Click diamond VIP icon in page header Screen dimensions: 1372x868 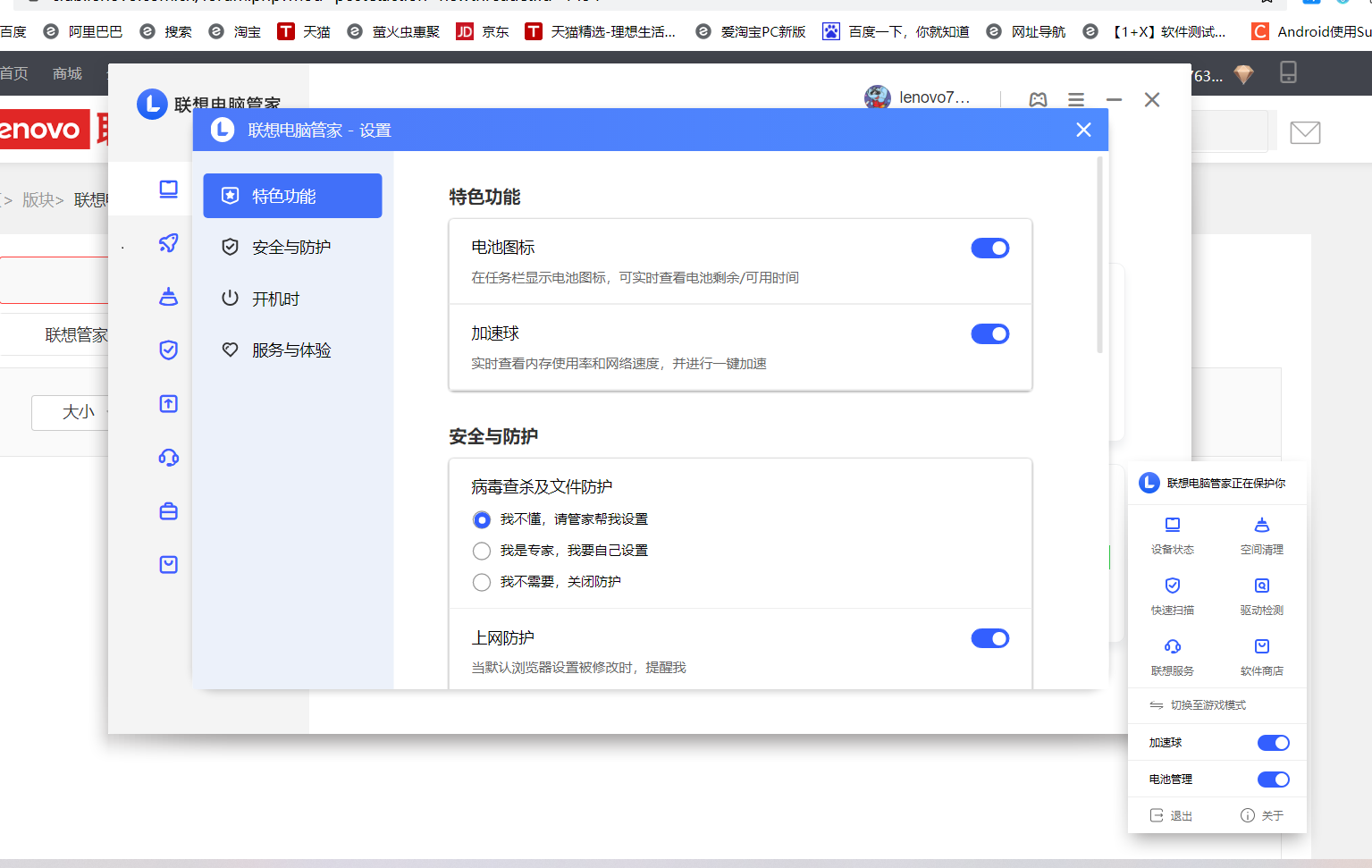coord(1243,75)
